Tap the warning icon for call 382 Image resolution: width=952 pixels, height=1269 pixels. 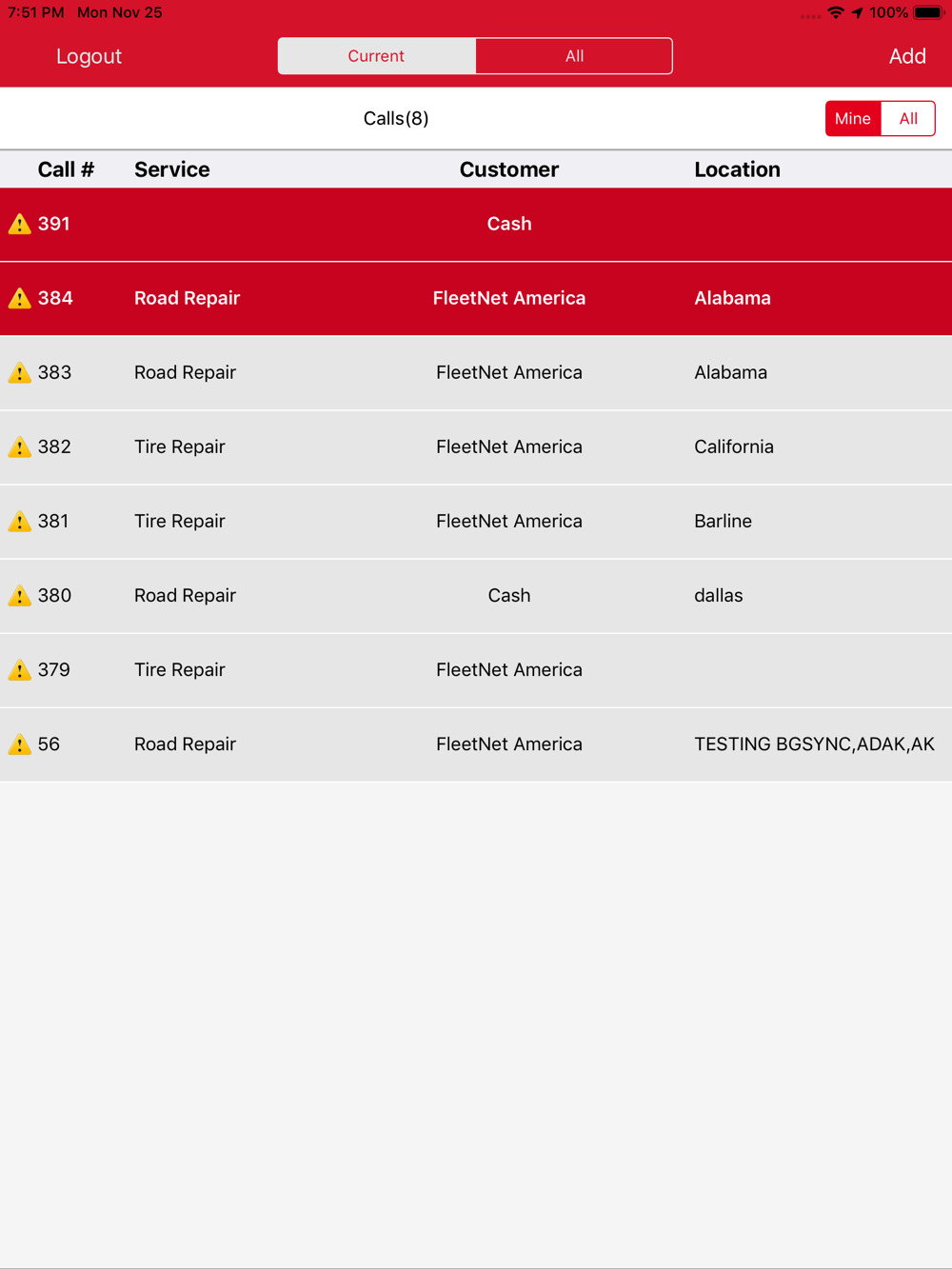click(x=19, y=446)
